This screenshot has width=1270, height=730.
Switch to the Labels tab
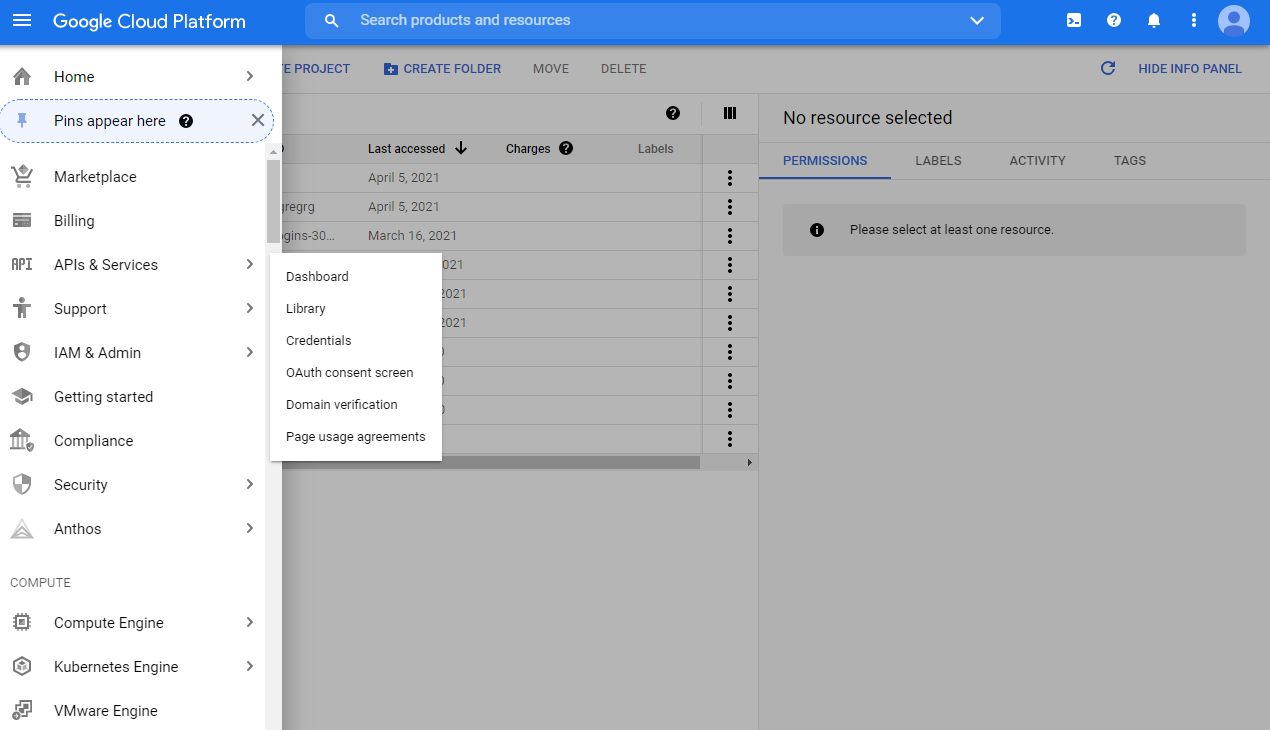point(938,161)
